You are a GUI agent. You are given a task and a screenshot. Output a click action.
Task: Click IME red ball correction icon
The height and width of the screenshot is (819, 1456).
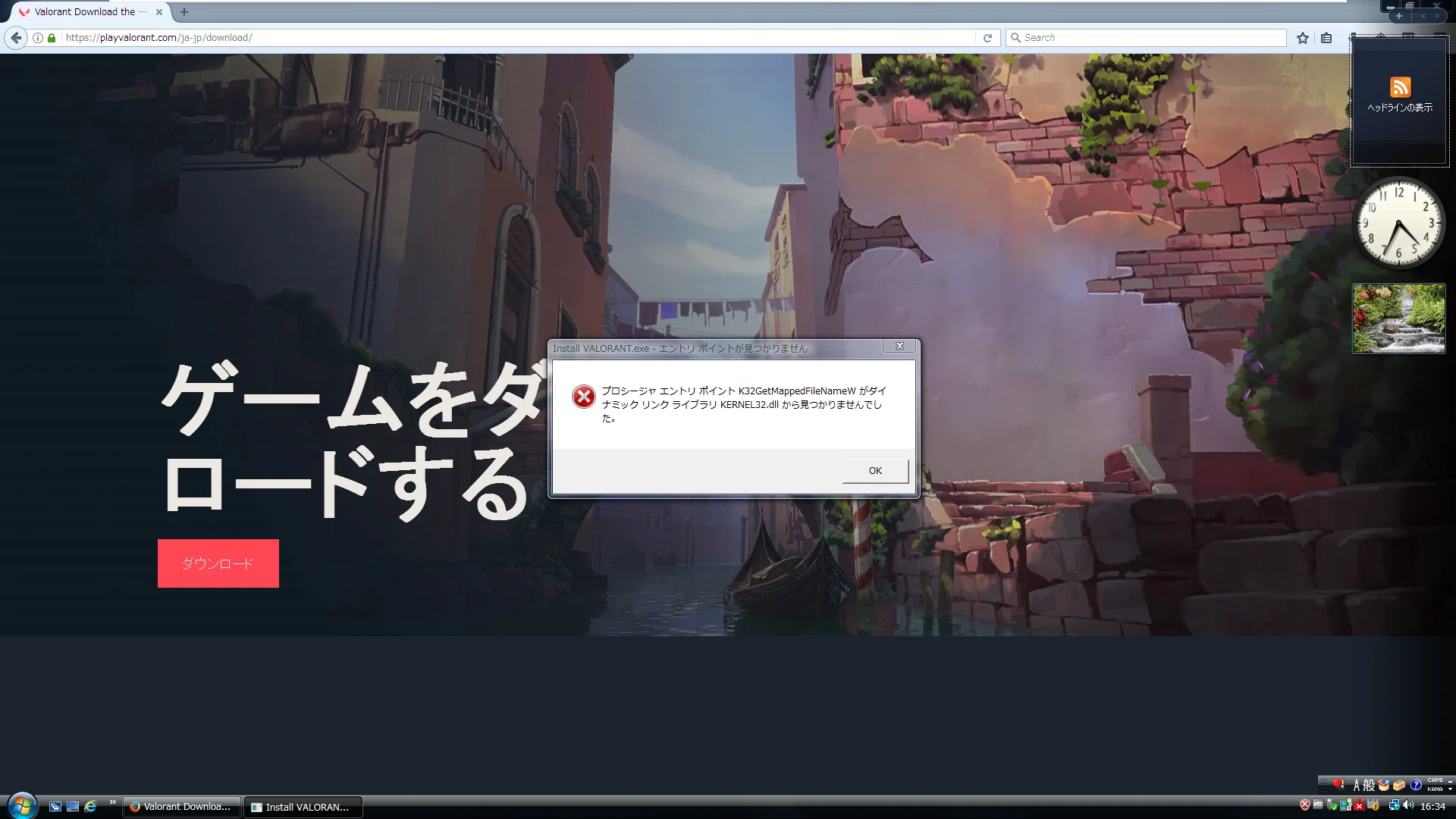click(1338, 784)
